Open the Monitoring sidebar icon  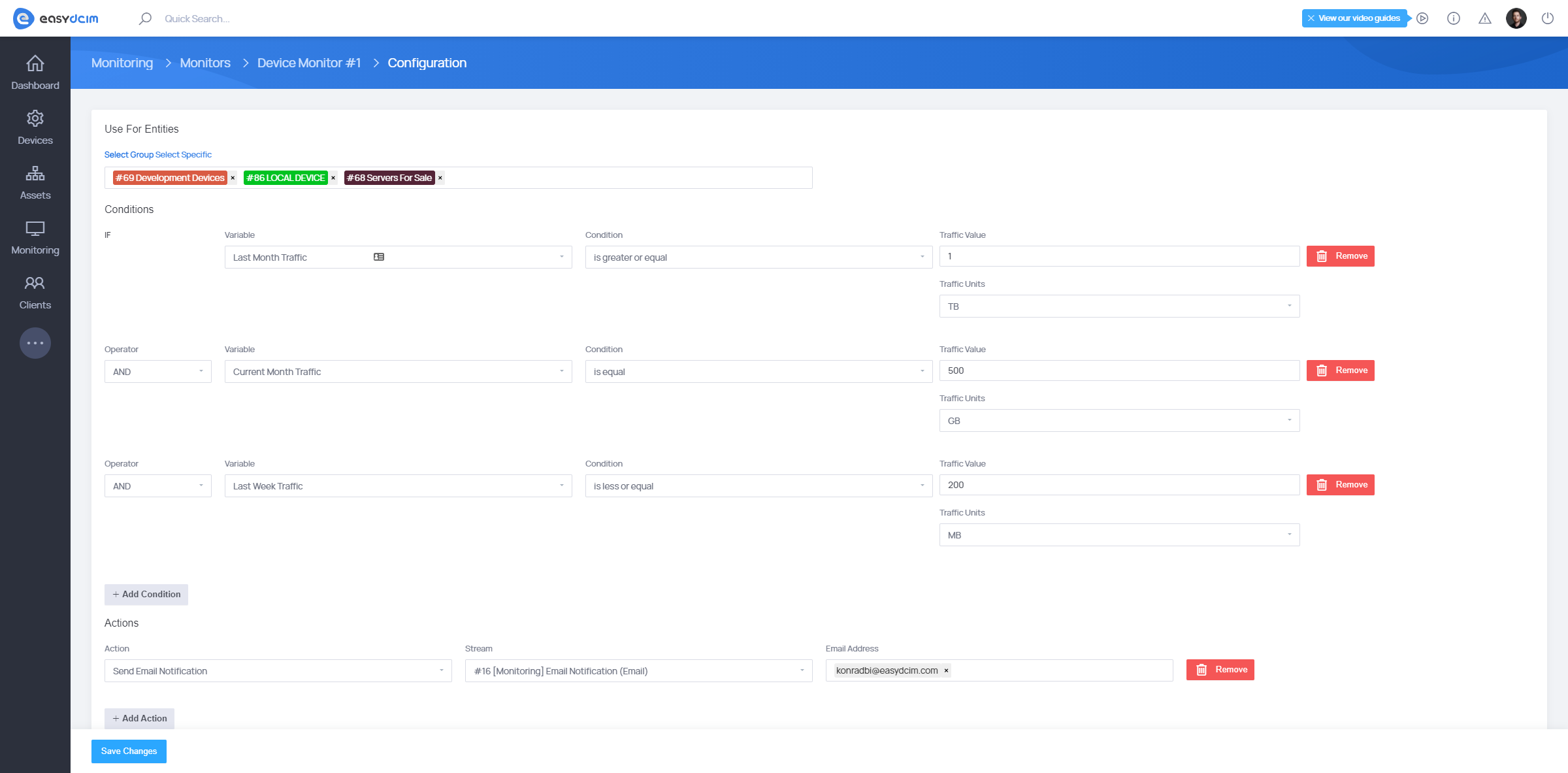[35, 228]
